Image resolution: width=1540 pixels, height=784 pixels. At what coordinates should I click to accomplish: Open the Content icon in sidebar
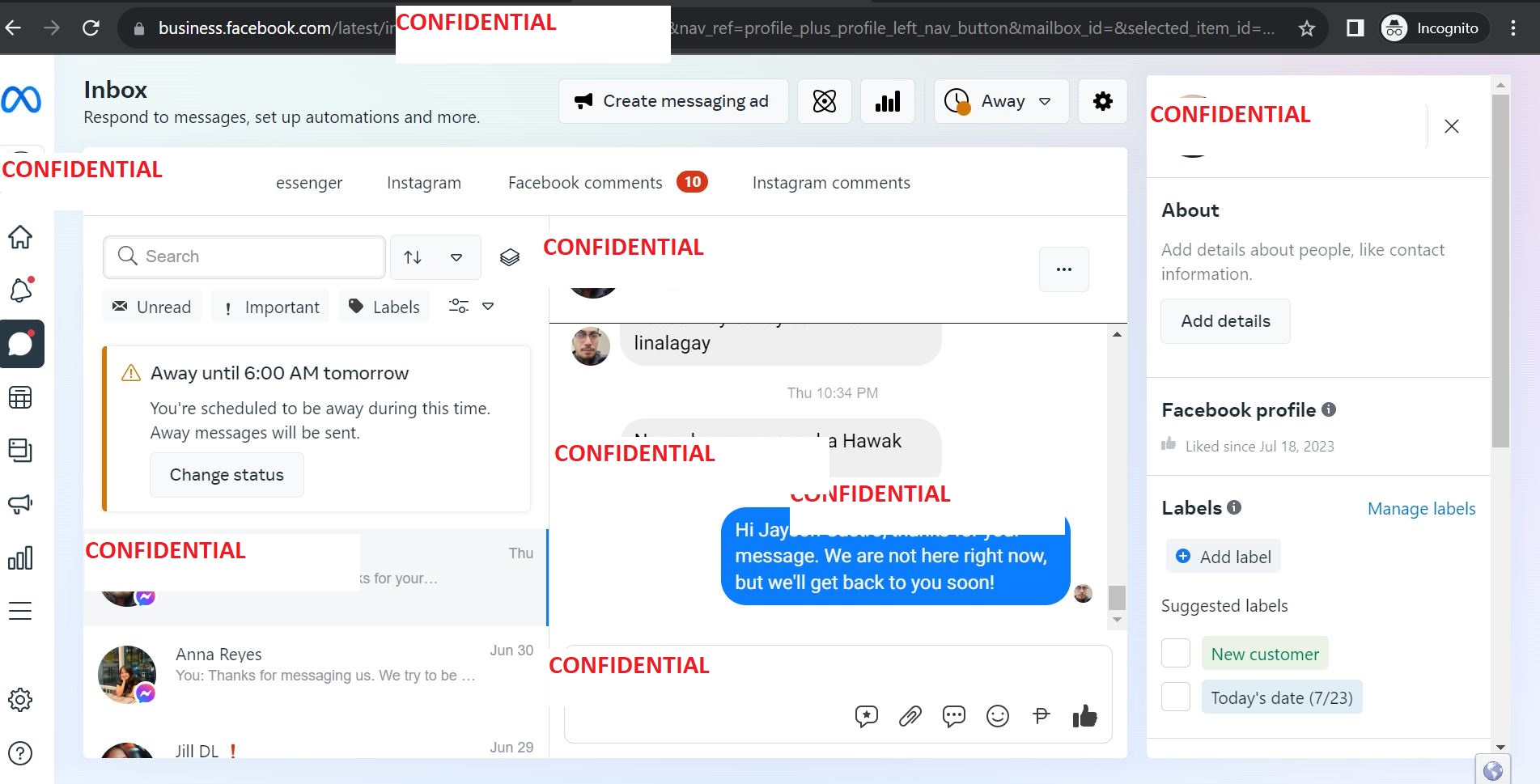click(20, 451)
